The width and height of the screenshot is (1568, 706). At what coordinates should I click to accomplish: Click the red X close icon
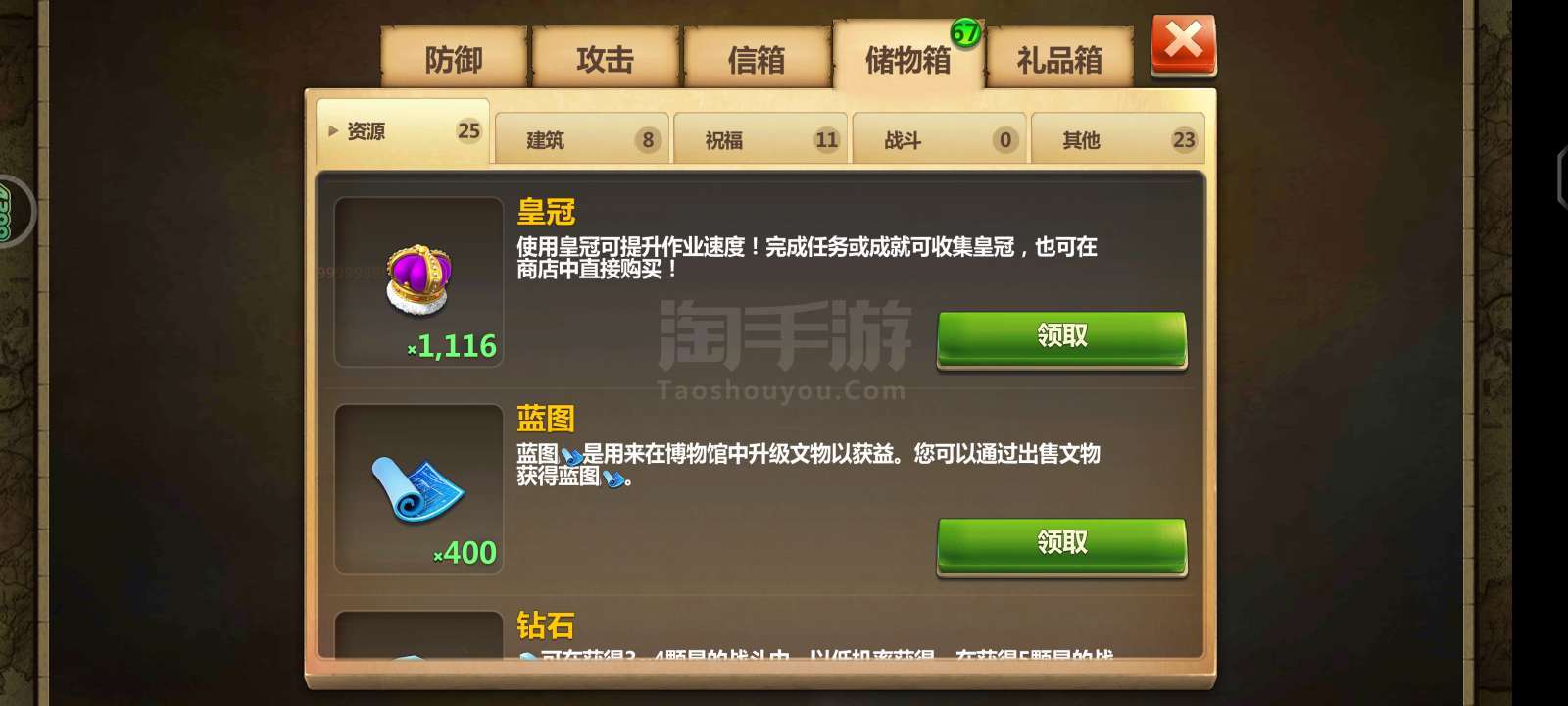1183,44
